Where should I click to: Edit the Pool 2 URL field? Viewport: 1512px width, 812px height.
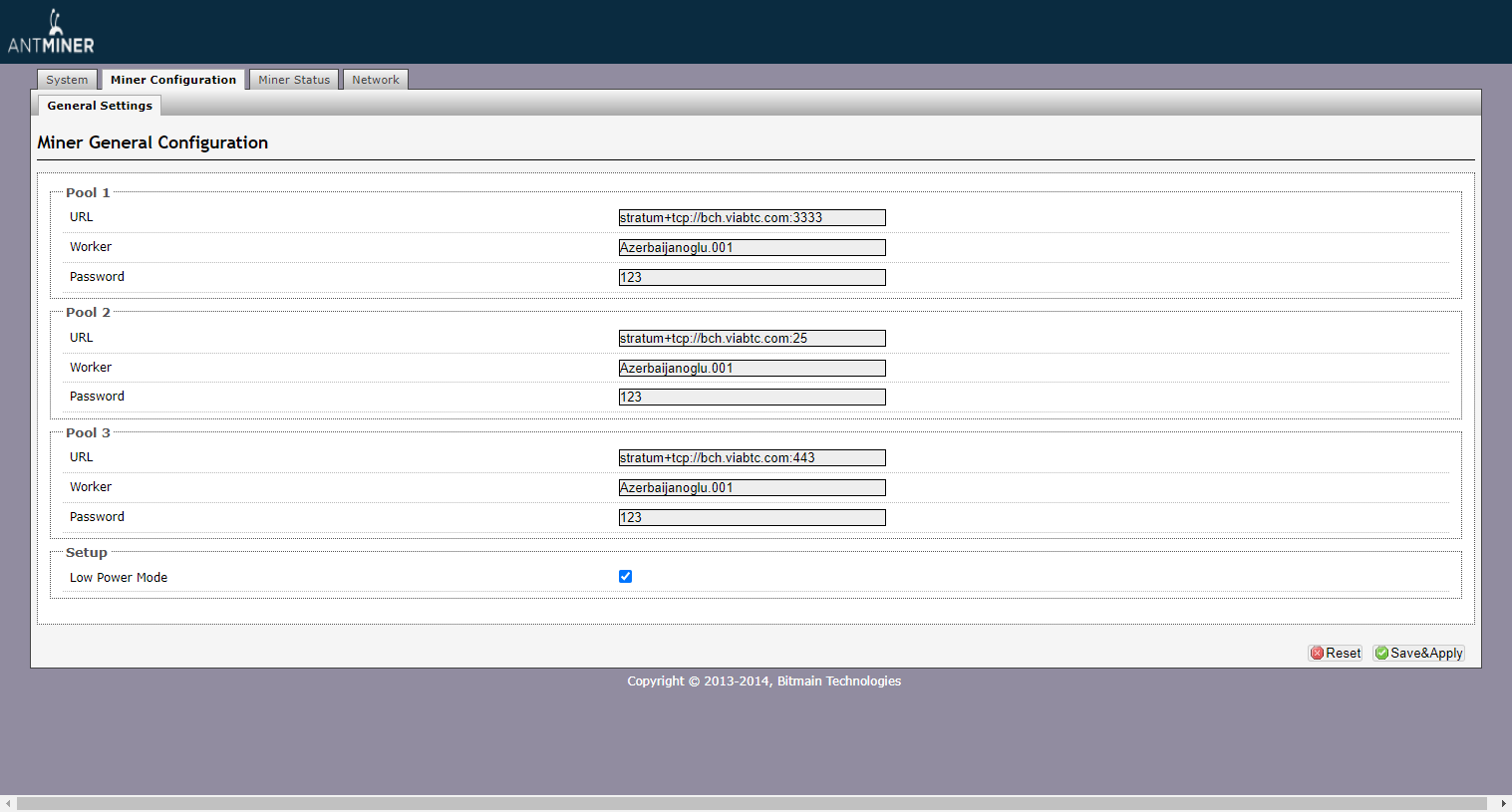pyautogui.click(x=752, y=339)
